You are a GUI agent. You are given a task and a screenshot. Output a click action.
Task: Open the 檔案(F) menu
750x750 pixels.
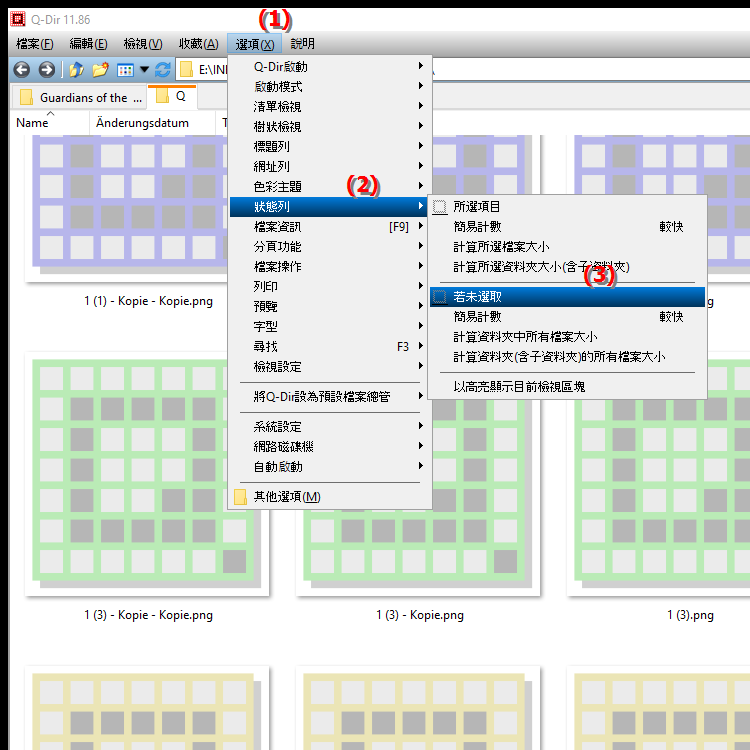point(34,44)
